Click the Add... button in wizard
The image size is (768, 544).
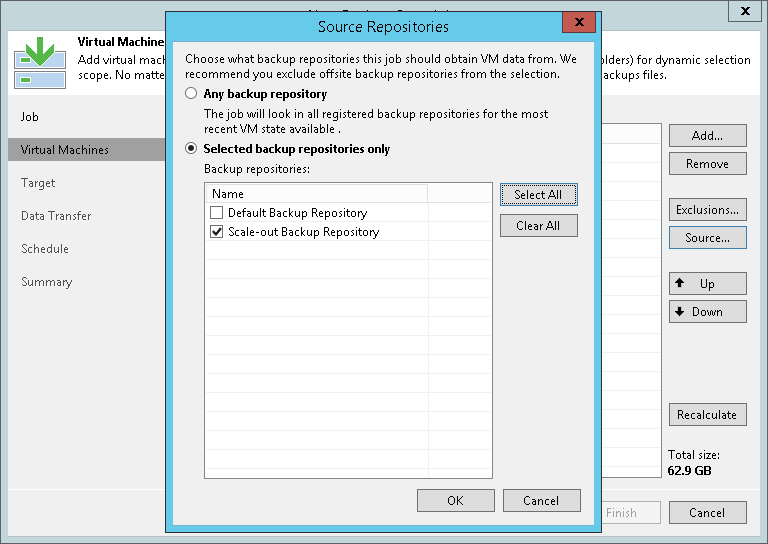click(708, 136)
